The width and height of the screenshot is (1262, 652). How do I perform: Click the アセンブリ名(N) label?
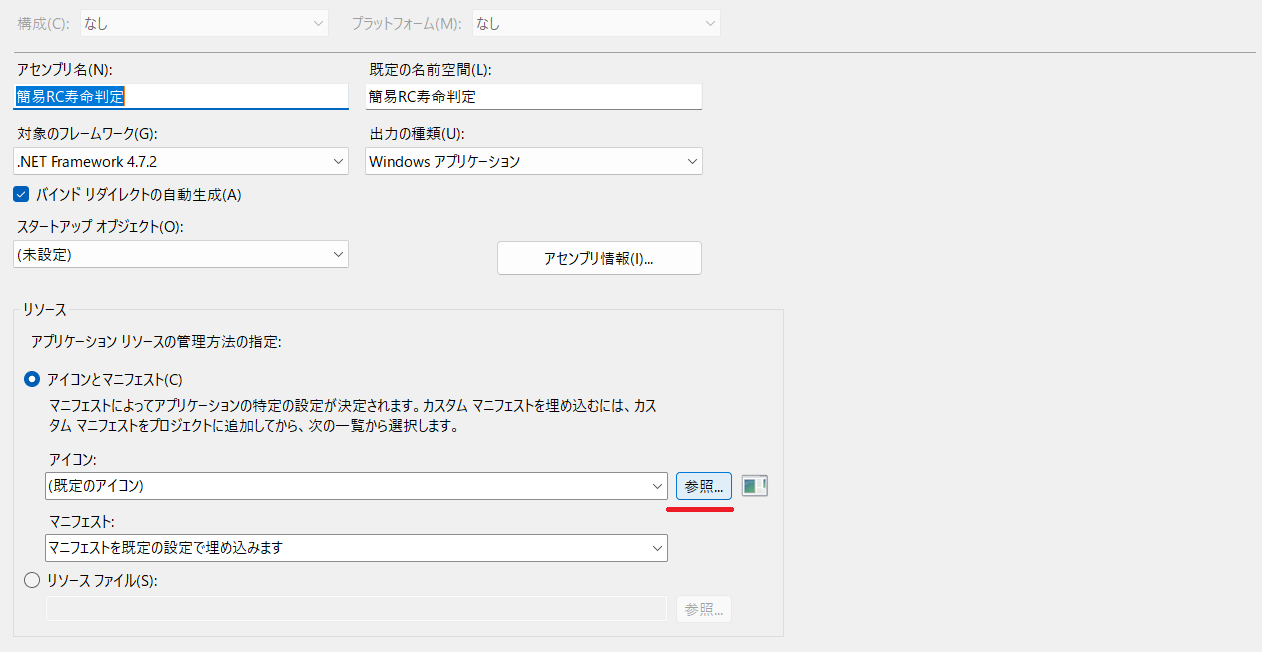63,69
